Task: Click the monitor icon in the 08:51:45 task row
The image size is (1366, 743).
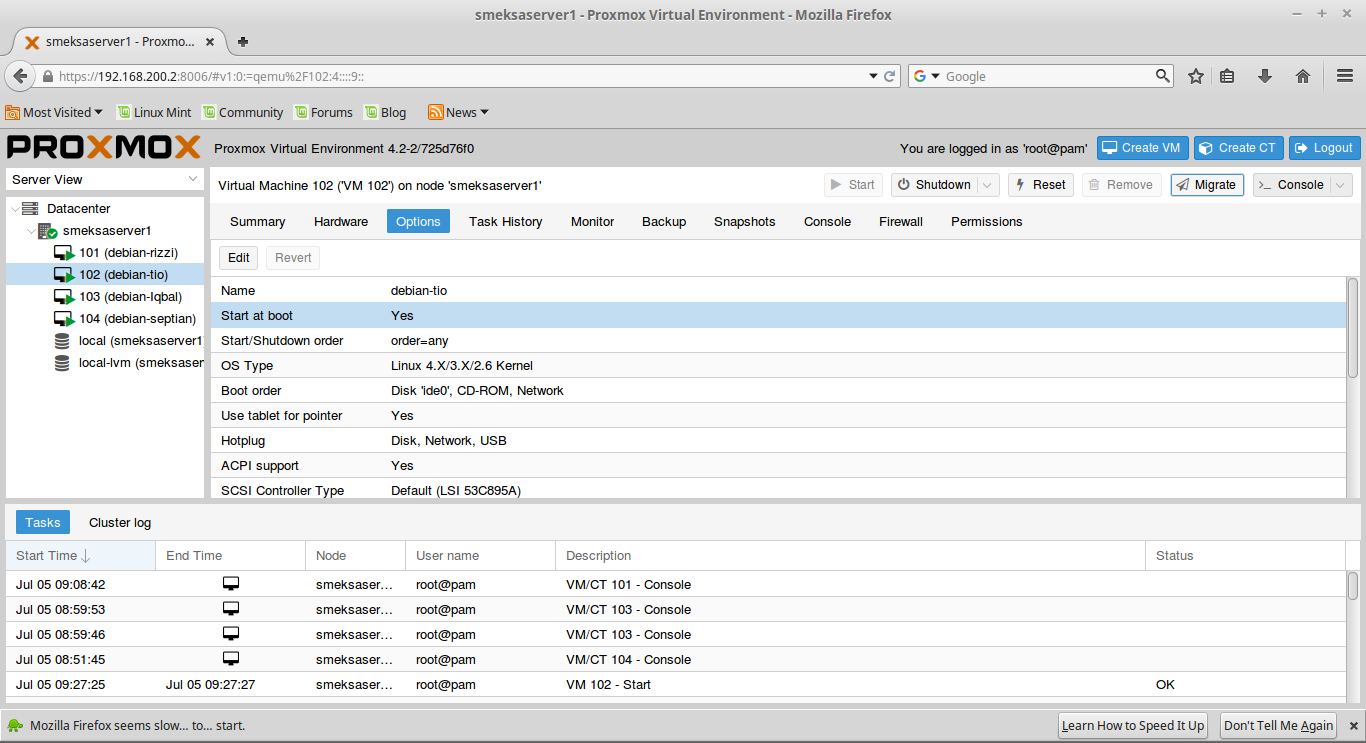Action: coord(231,659)
